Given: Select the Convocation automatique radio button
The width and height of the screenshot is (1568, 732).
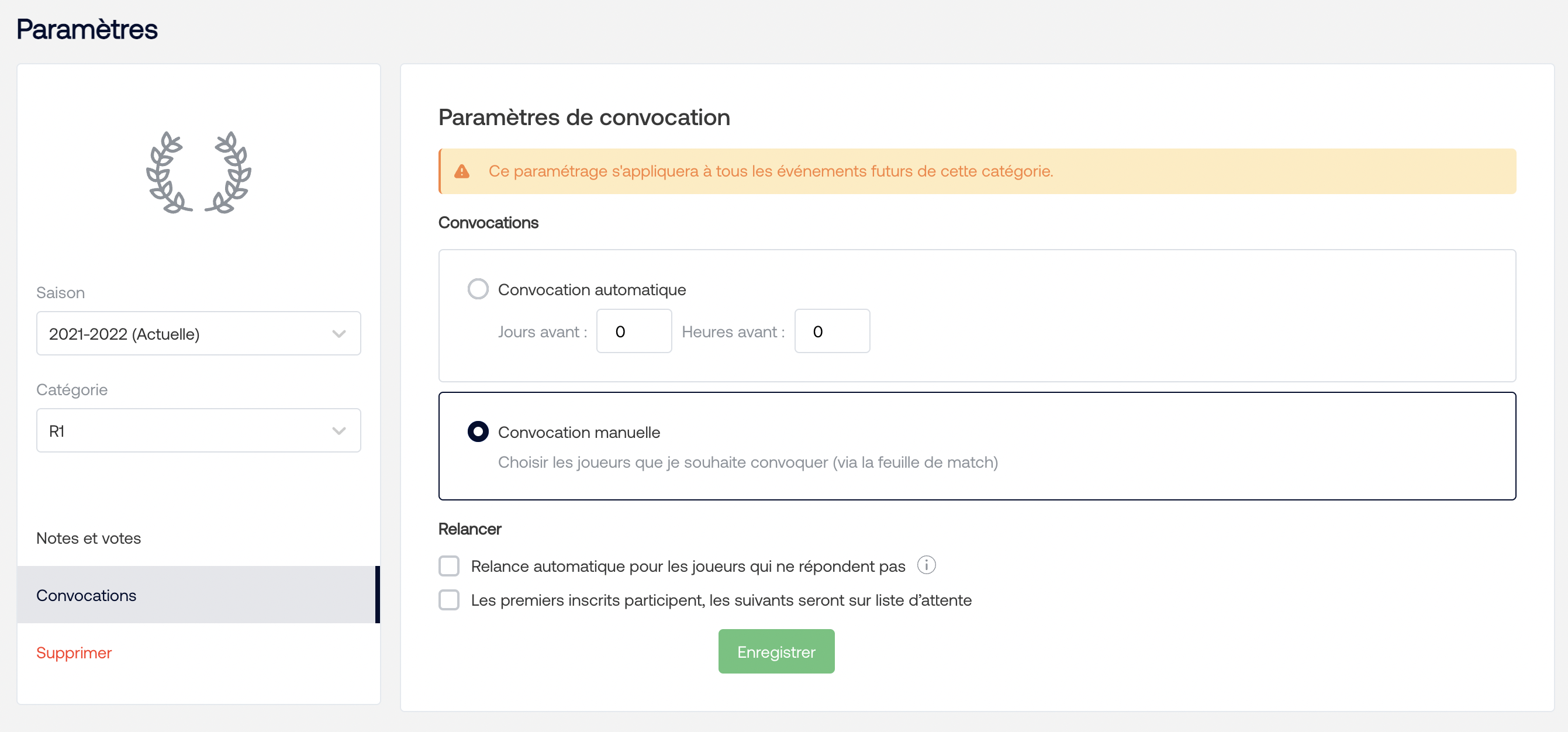Looking at the screenshot, I should (478, 289).
